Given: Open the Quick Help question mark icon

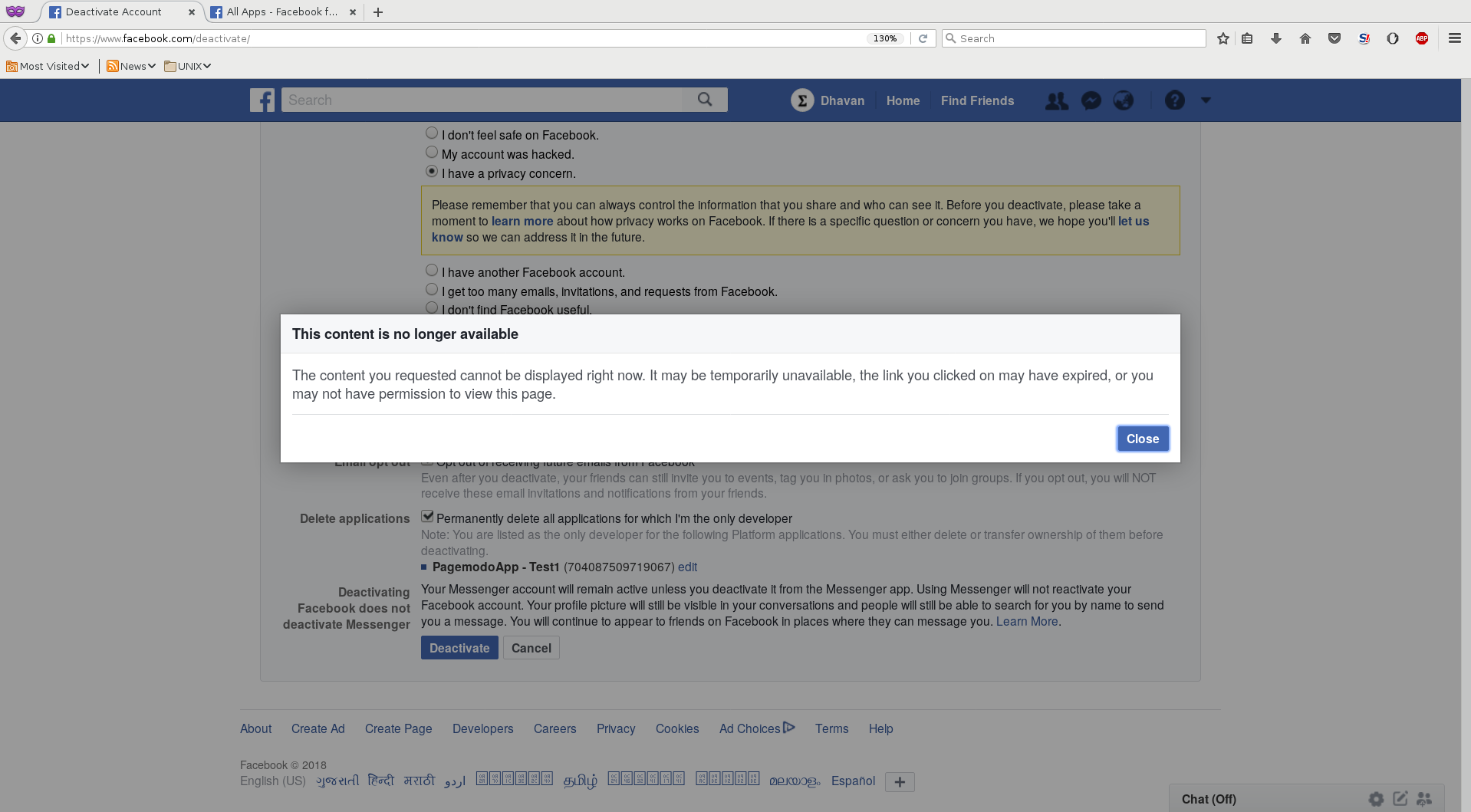Looking at the screenshot, I should point(1174,100).
